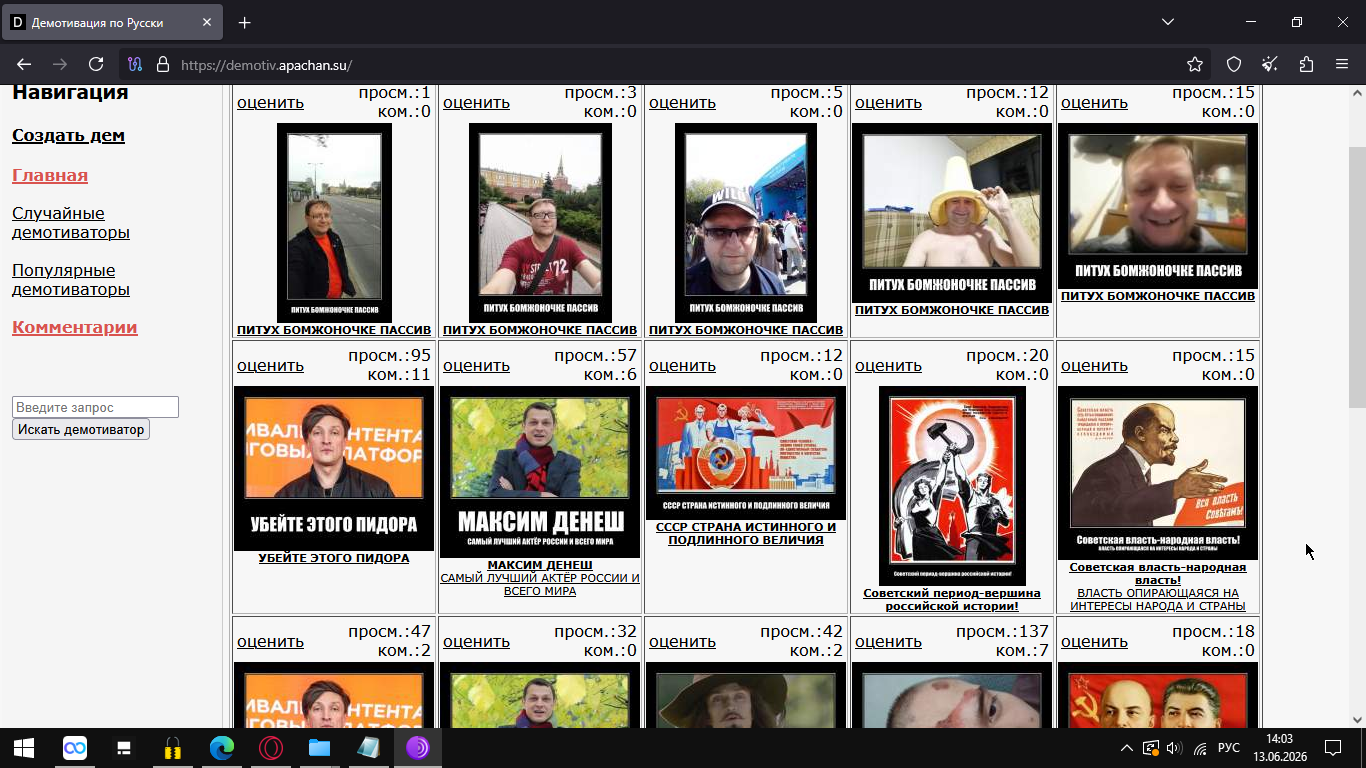Click оценить on the card with 42 views
The image size is (1366, 768).
(x=682, y=641)
